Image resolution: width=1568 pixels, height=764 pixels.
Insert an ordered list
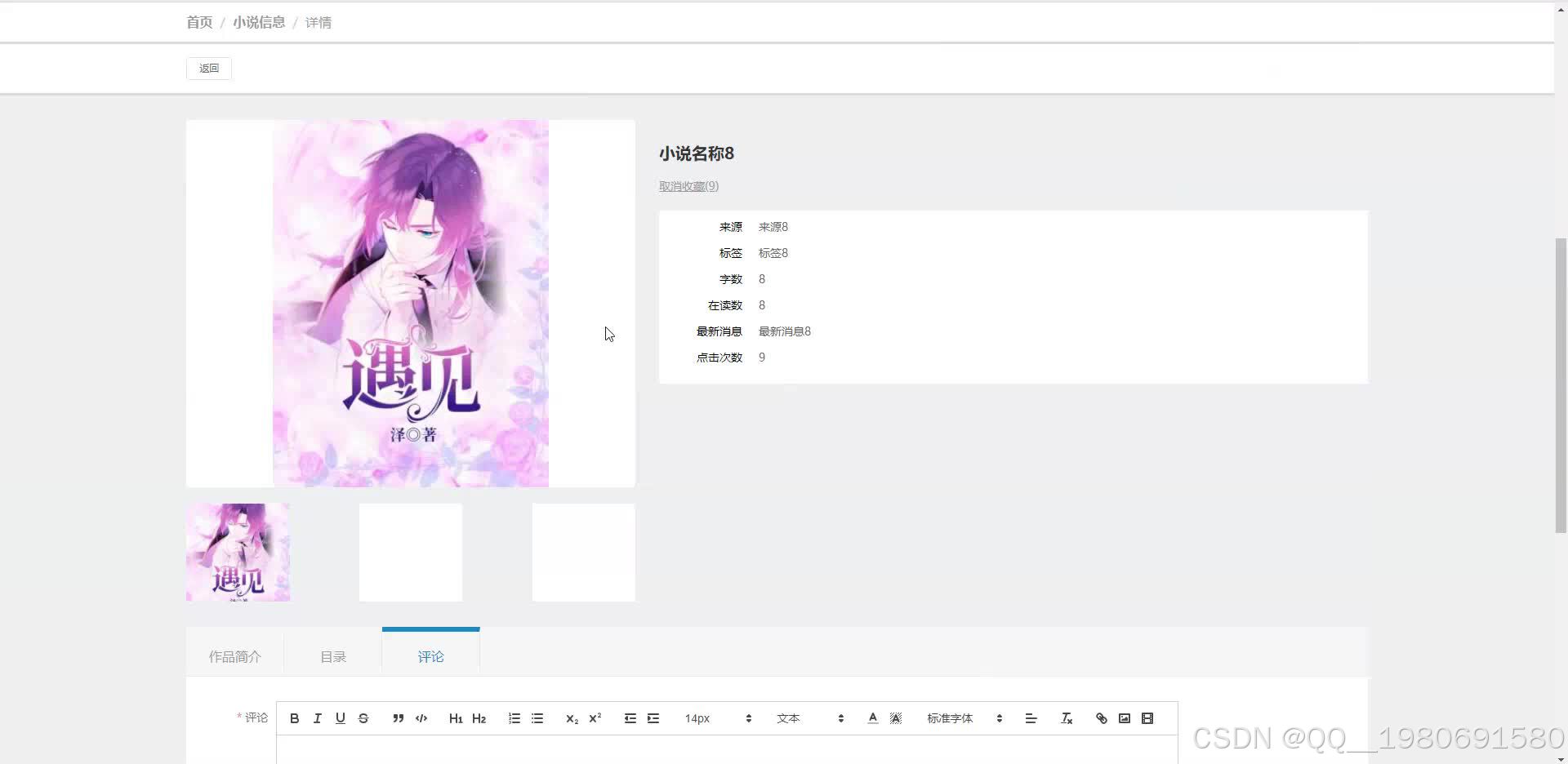(x=514, y=718)
